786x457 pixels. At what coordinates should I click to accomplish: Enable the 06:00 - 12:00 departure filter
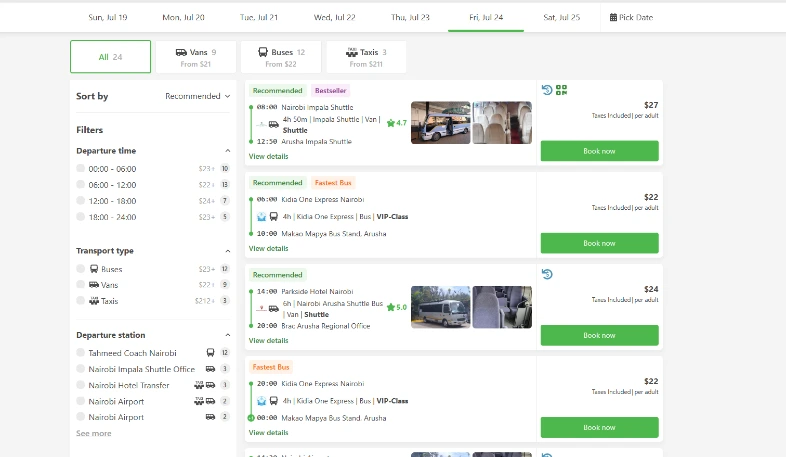pyautogui.click(x=81, y=185)
